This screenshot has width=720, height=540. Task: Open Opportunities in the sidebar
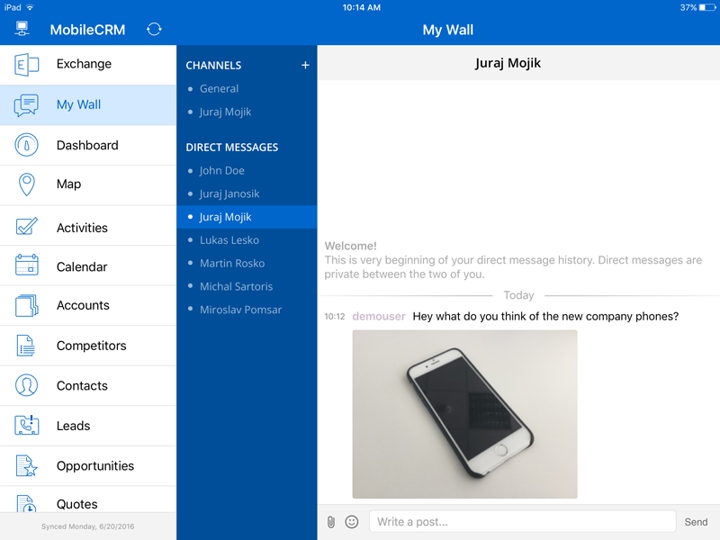95,466
